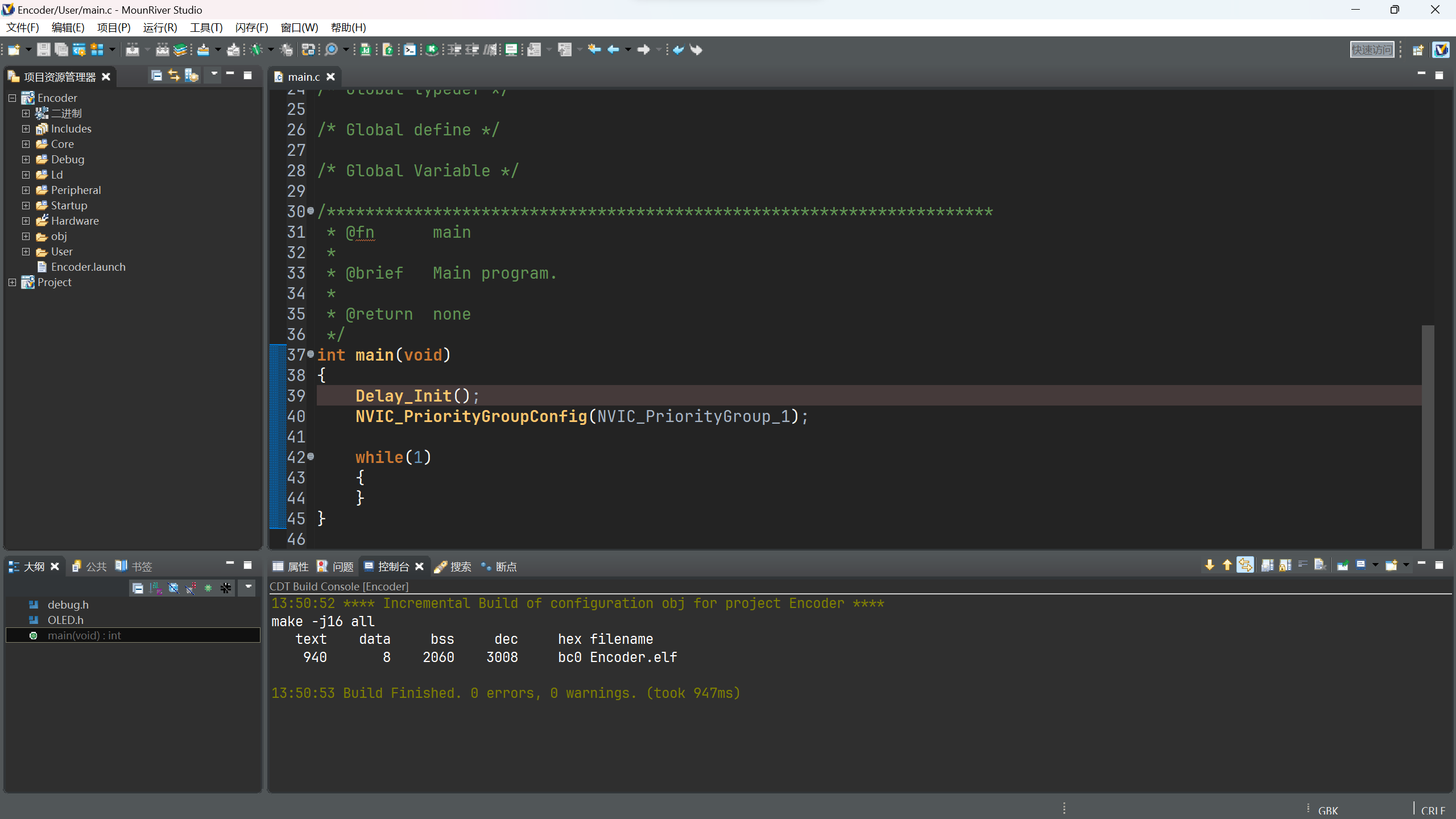Navigate back with the blue left arrow
Screen dimensions: 1456x819
point(613,50)
